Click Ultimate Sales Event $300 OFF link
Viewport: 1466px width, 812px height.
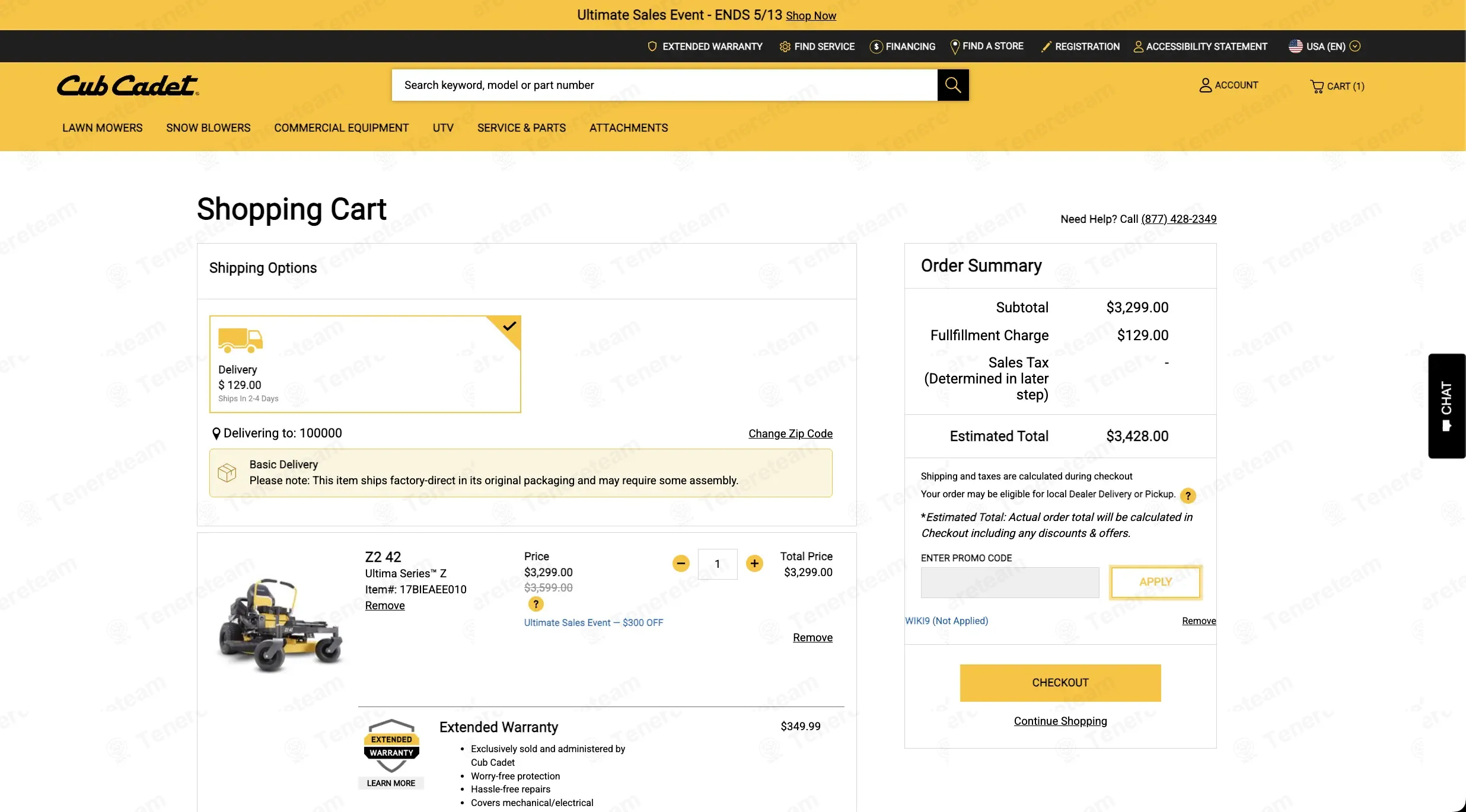(x=594, y=622)
